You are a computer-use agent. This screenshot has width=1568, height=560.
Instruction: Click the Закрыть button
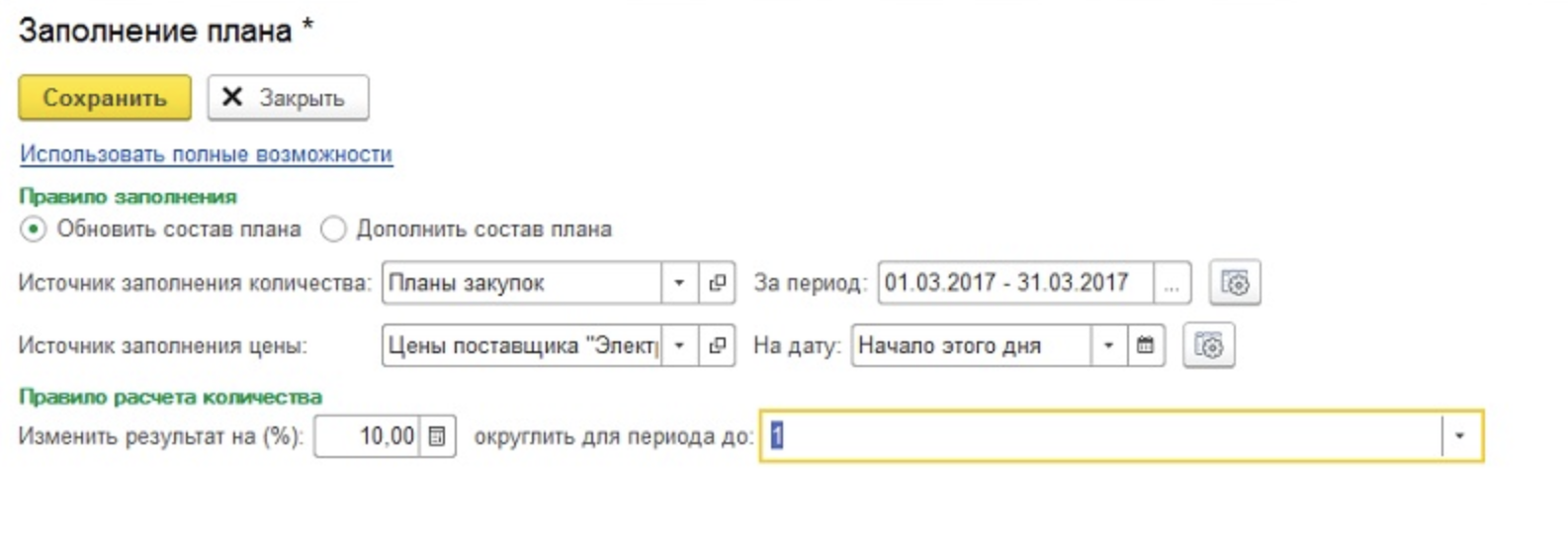click(x=288, y=98)
